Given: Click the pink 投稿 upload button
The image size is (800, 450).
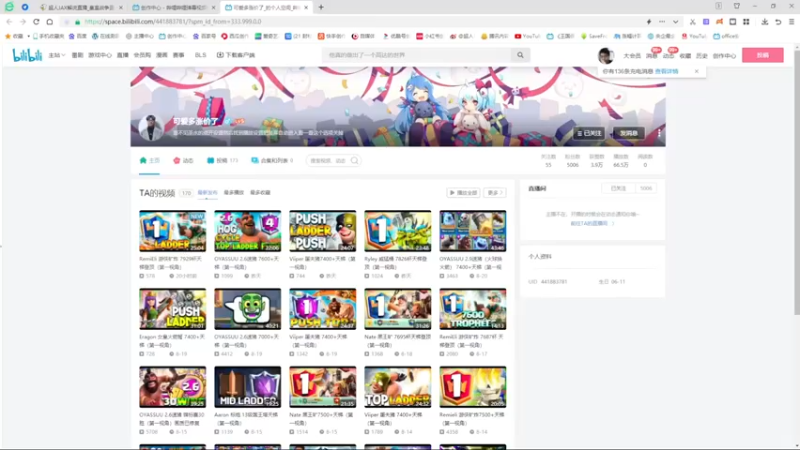Looking at the screenshot, I should coord(763,55).
